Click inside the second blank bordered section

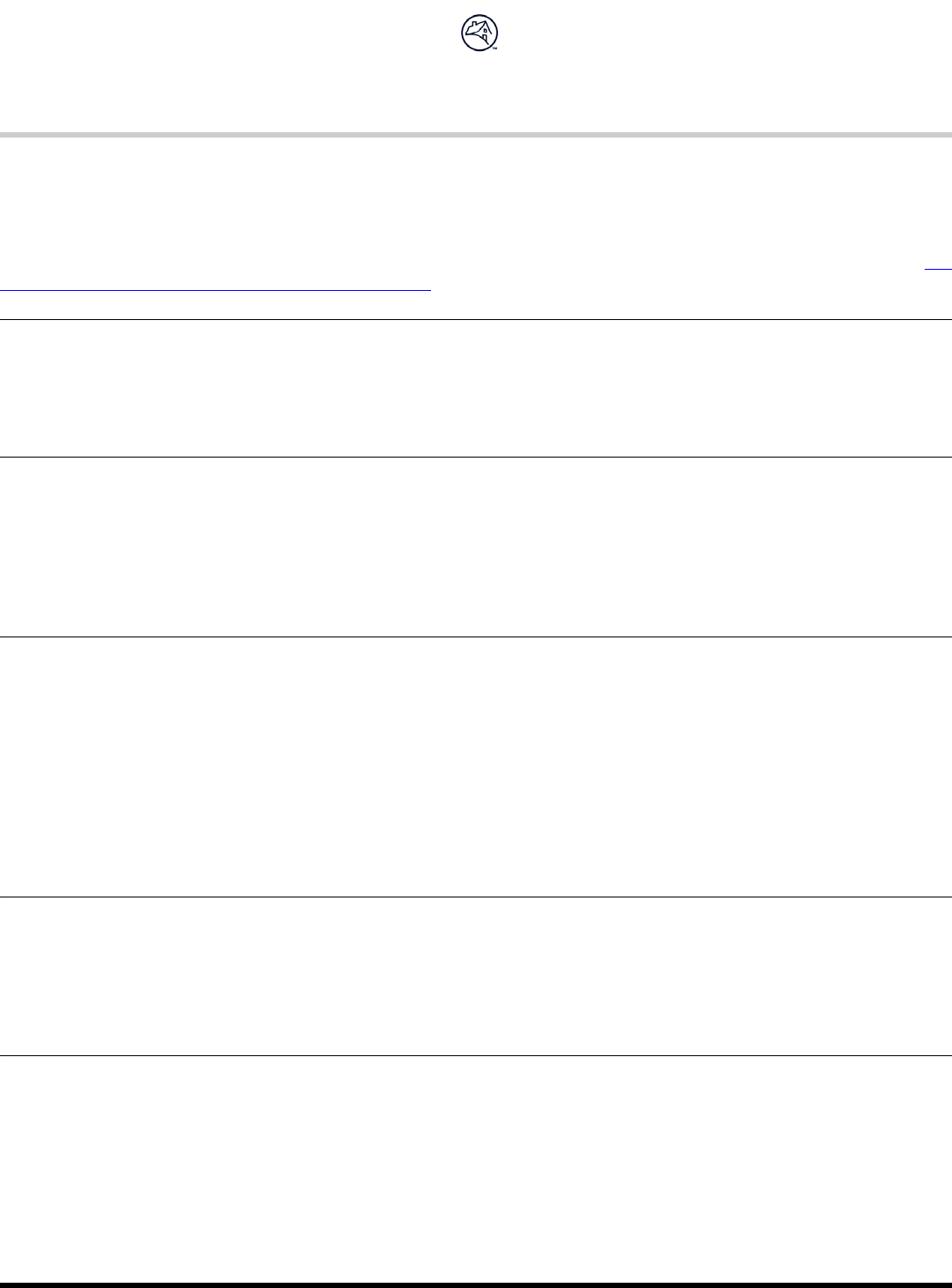pyautogui.click(x=476, y=547)
